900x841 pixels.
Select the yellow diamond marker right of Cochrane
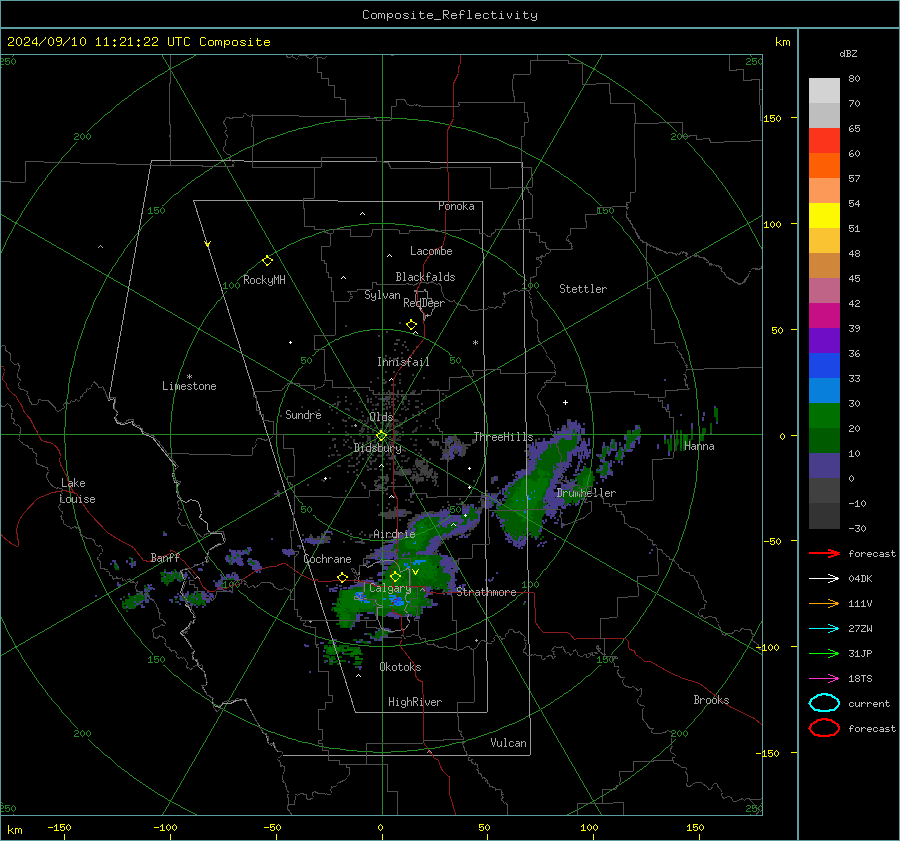[x=343, y=577]
